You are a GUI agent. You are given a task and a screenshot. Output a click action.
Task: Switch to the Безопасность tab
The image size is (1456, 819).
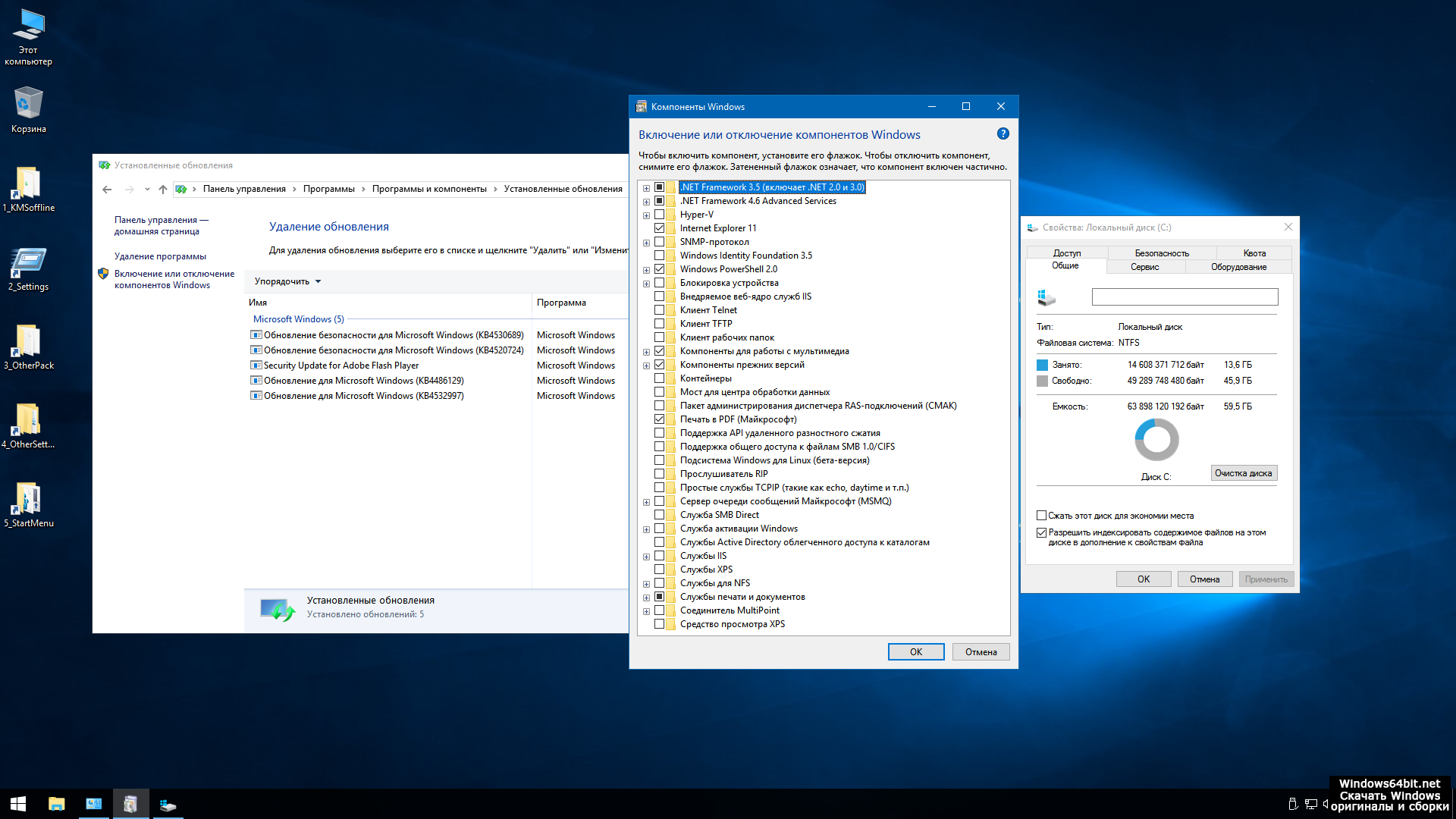1161,253
